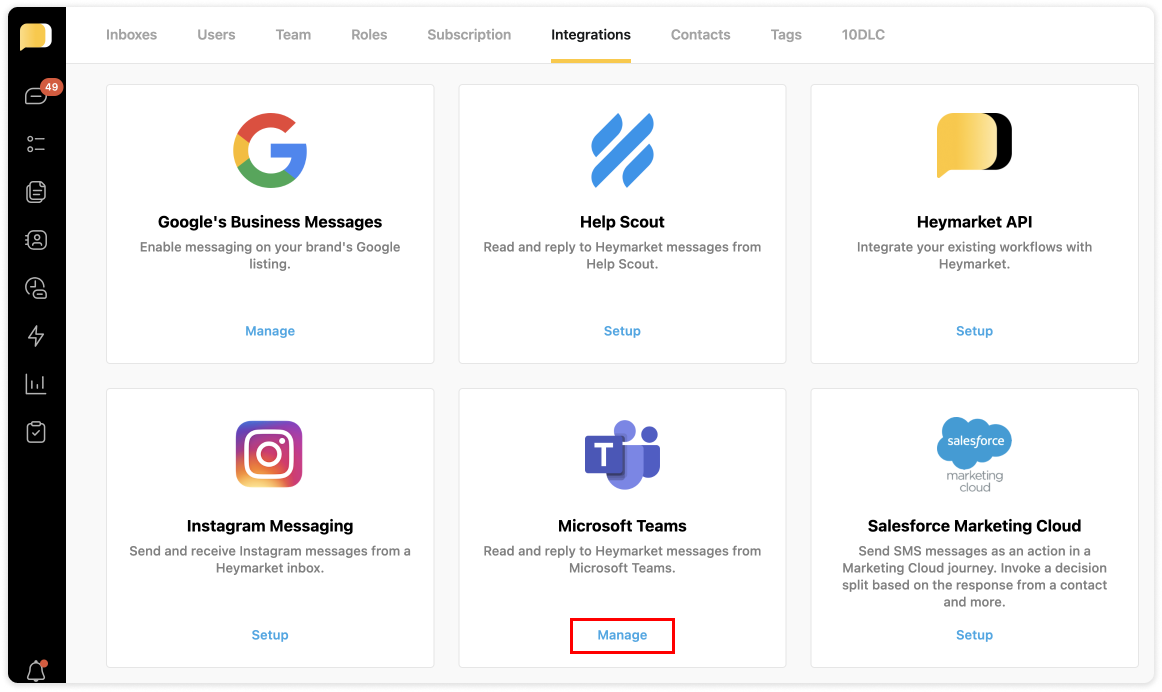Open the clipboard checkmark icon in sidebar
This screenshot has width=1162, height=692.
(x=36, y=432)
